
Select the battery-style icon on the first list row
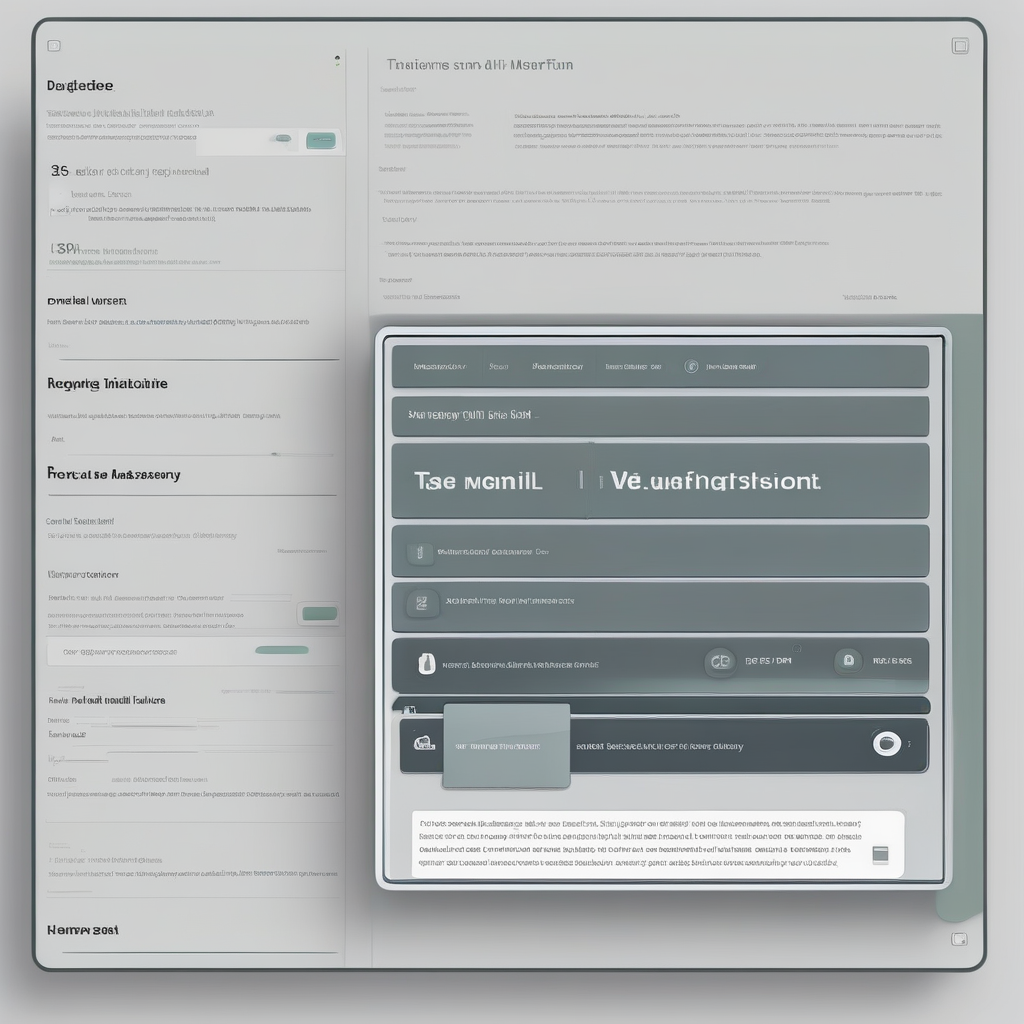(x=422, y=551)
